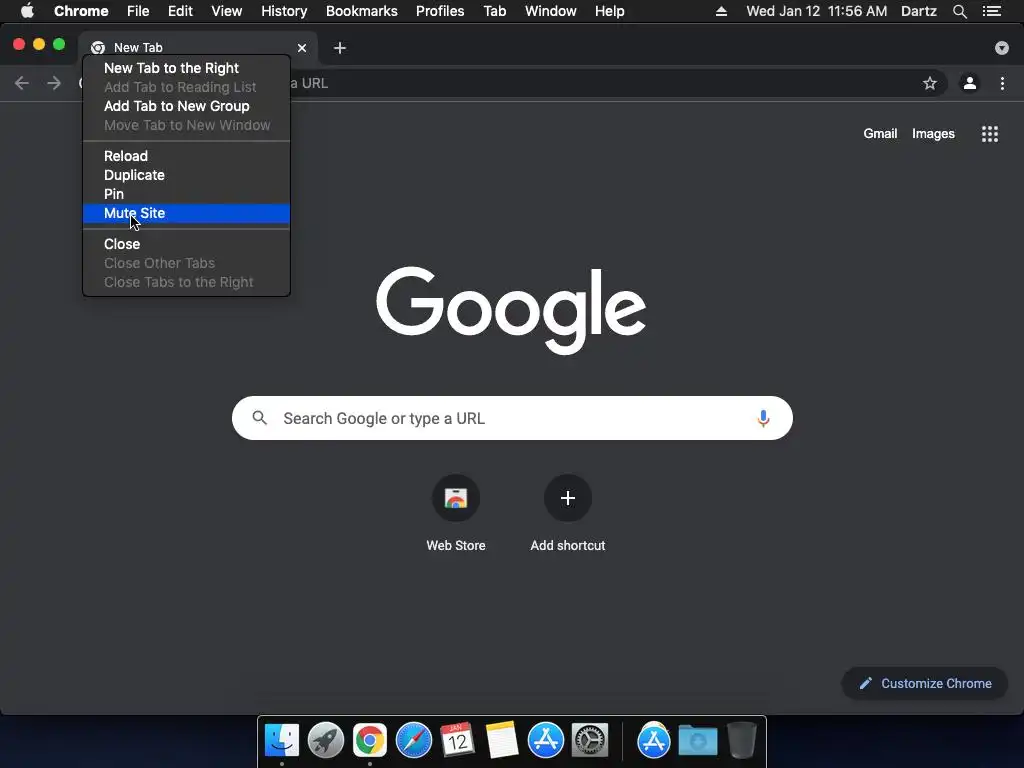Click Customize Chrome
This screenshot has height=768, width=1024.
925,683
